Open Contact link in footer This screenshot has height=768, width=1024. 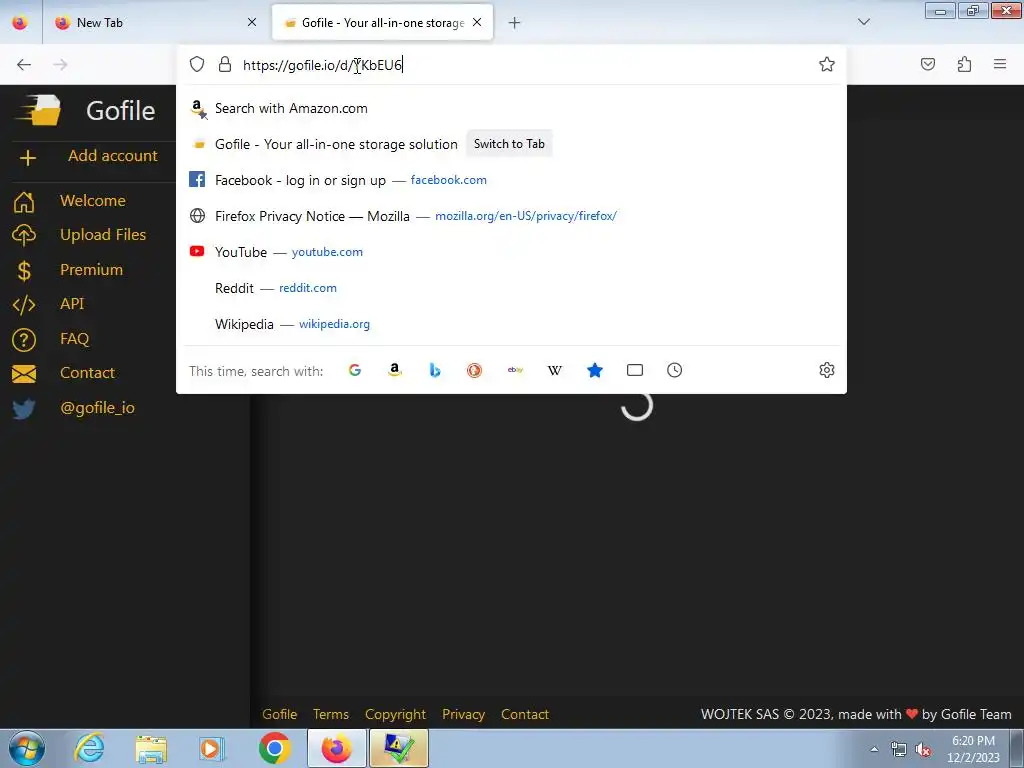coord(524,714)
